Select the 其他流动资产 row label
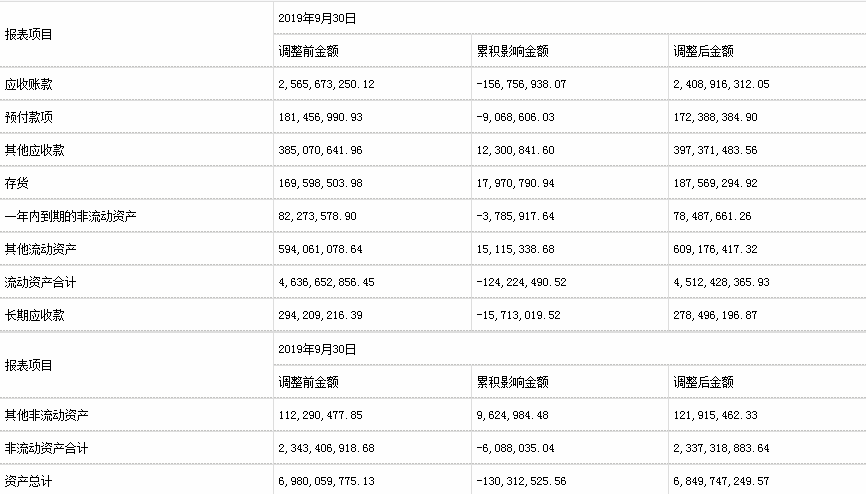Screen dimensions: 866x494 41,250
